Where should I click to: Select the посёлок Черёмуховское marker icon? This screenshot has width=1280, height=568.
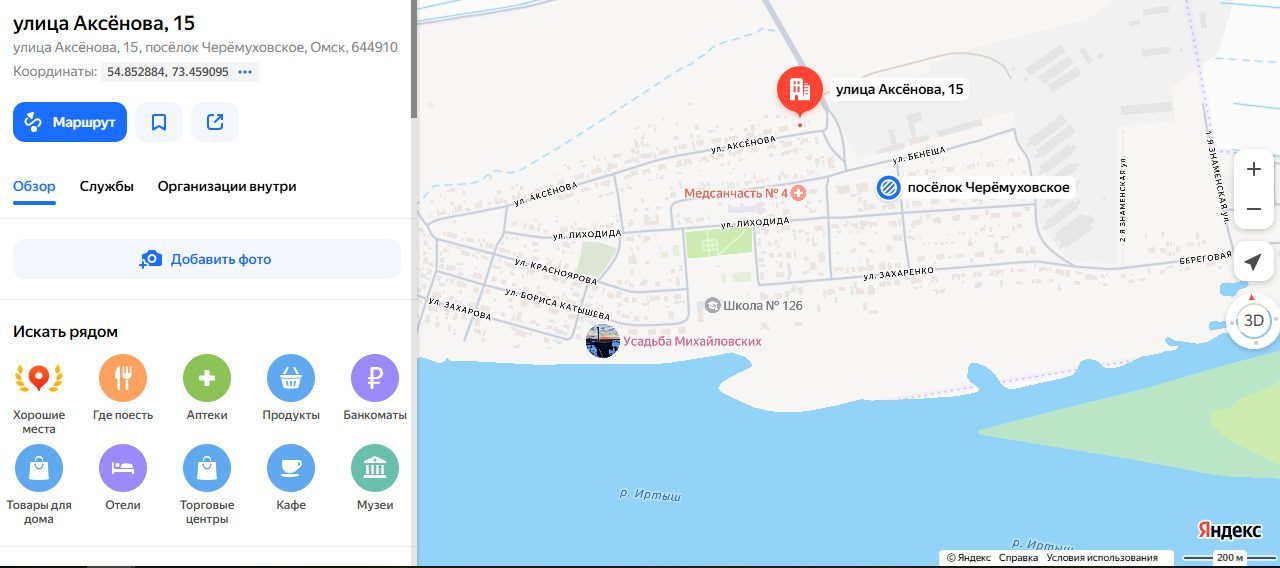(888, 187)
